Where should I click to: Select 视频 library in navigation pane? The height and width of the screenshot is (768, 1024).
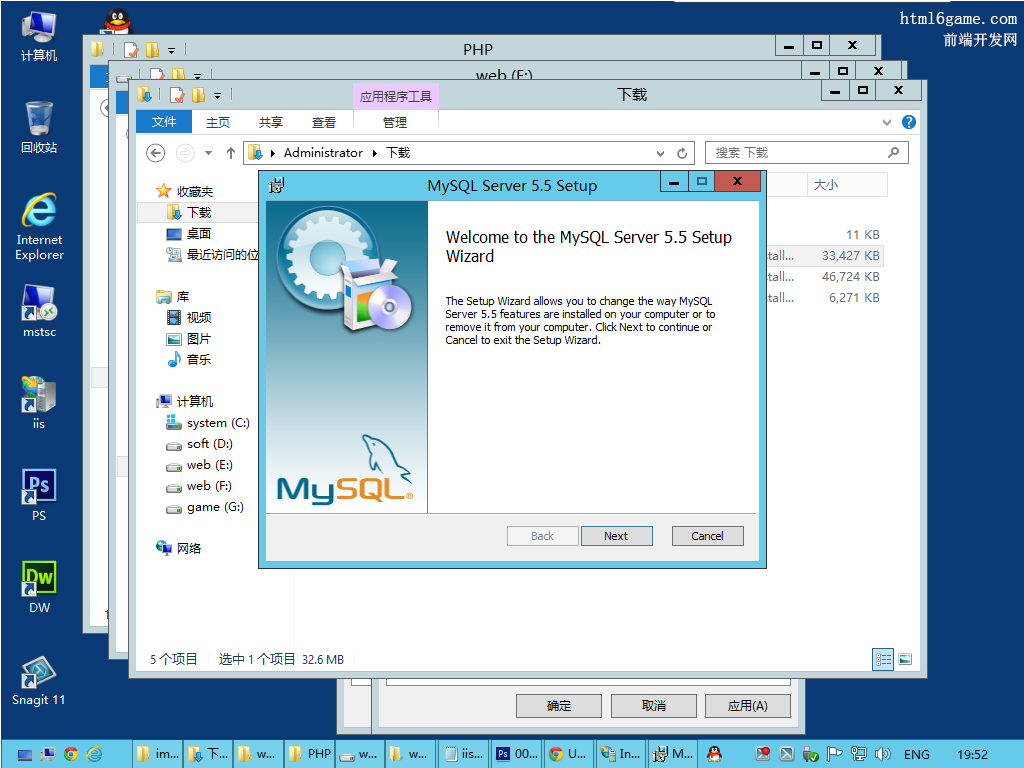tap(199, 317)
